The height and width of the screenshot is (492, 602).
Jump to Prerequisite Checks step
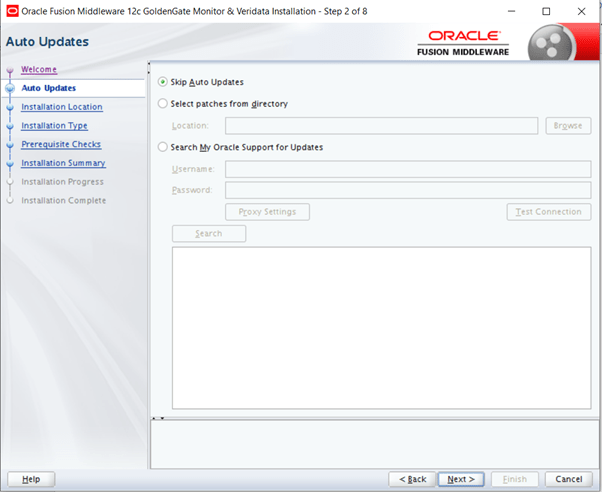click(x=60, y=144)
